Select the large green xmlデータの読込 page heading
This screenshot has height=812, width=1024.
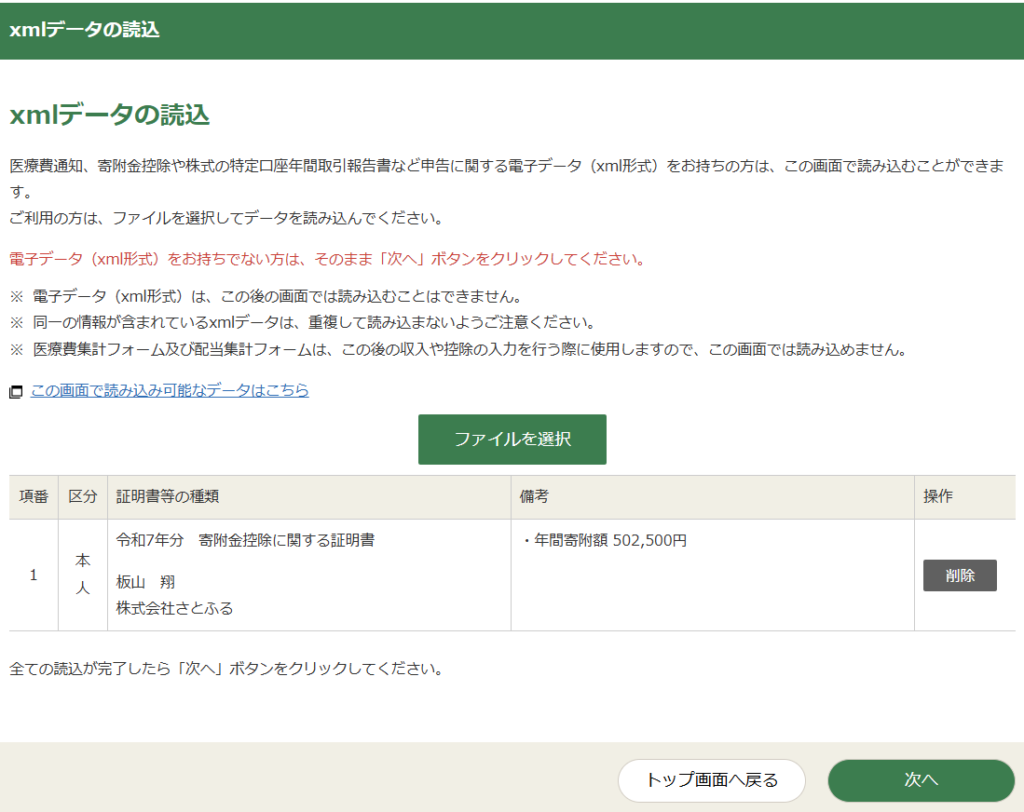tap(109, 115)
